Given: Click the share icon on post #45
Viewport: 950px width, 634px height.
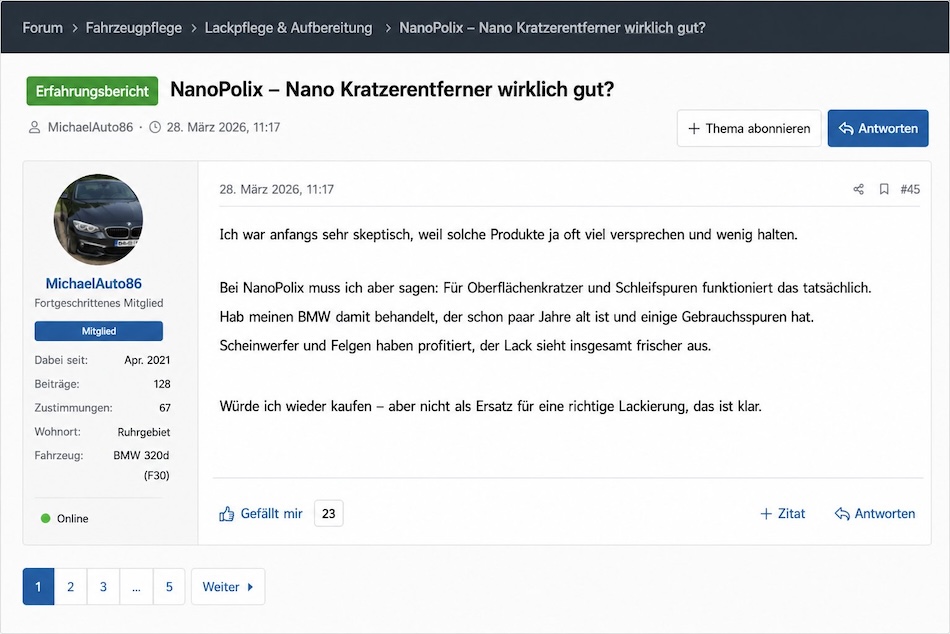Looking at the screenshot, I should (859, 189).
